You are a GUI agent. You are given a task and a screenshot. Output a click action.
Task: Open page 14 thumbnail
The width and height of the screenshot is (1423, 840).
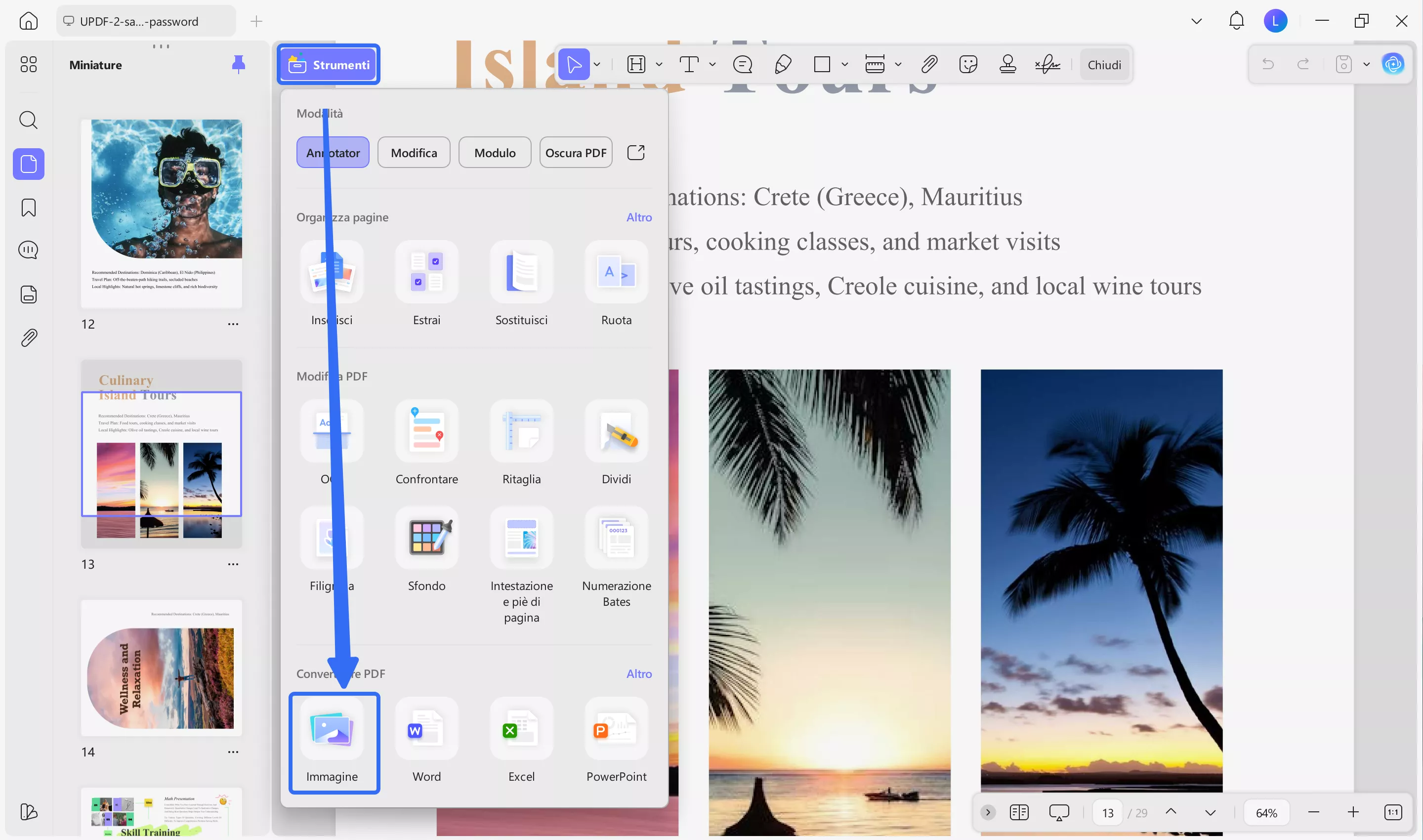[161, 668]
